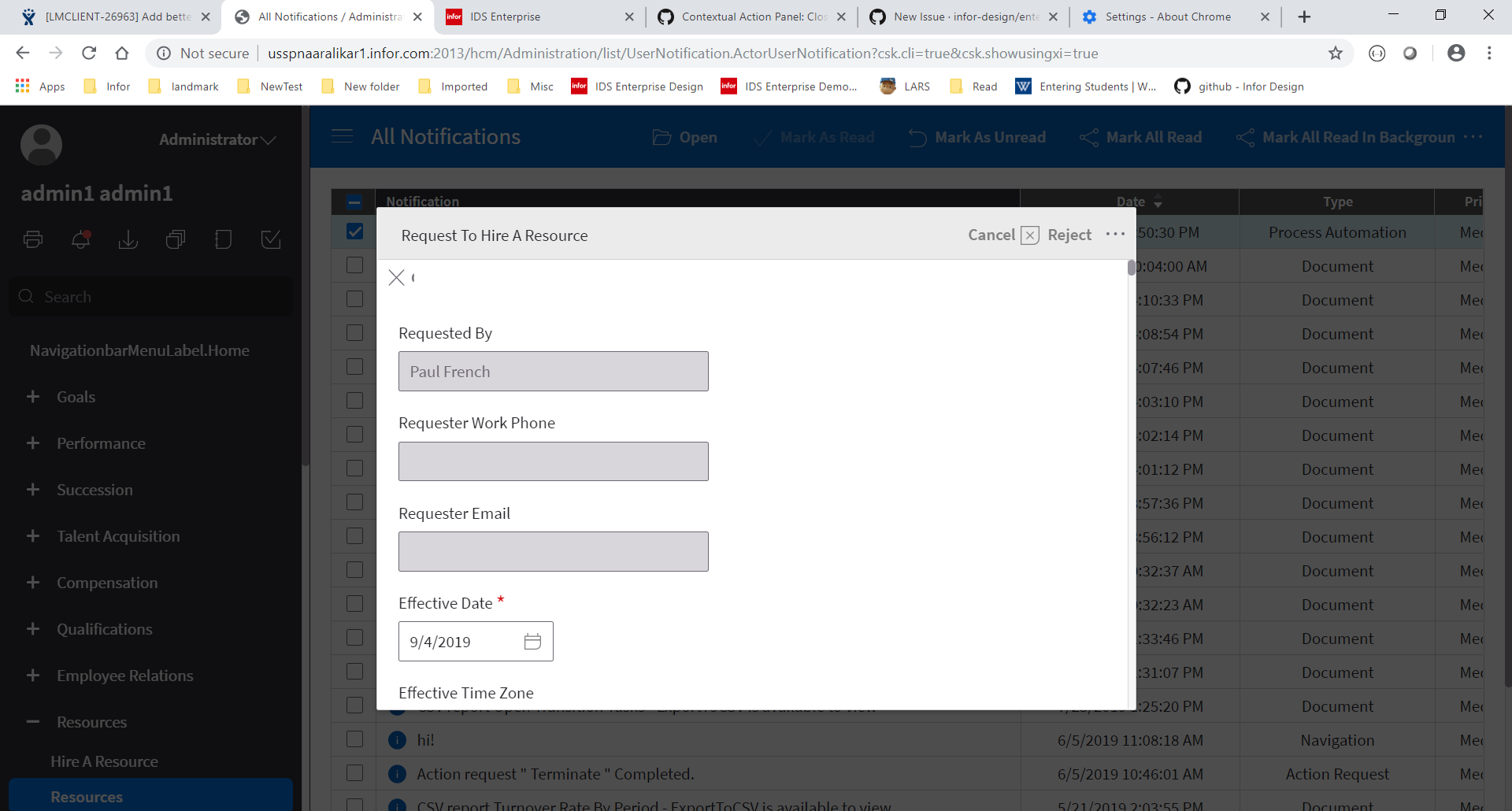Click Mark As Unread button
Image resolution: width=1512 pixels, height=811 pixels.
click(976, 137)
